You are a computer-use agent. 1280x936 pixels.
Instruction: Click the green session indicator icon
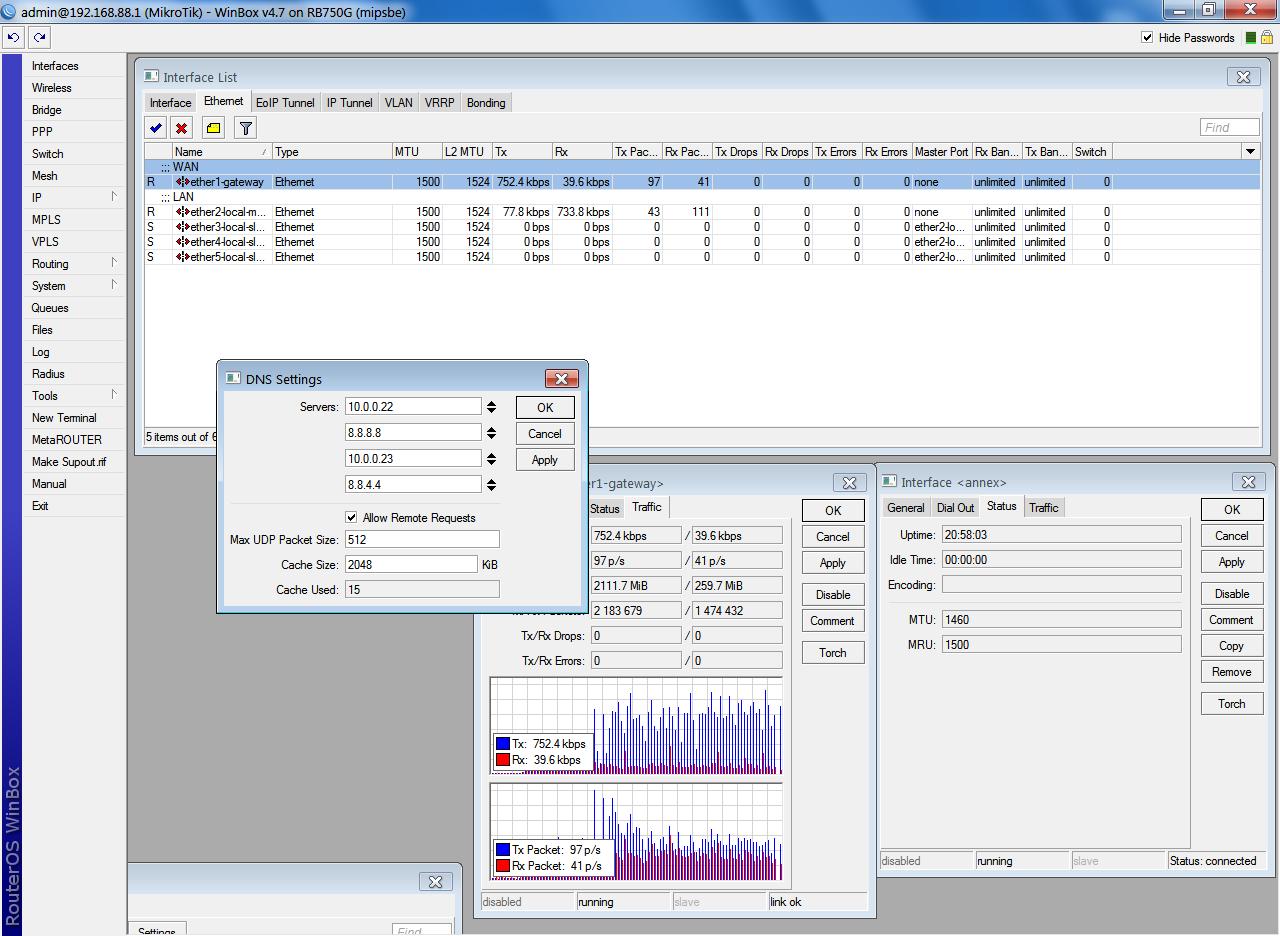1252,38
